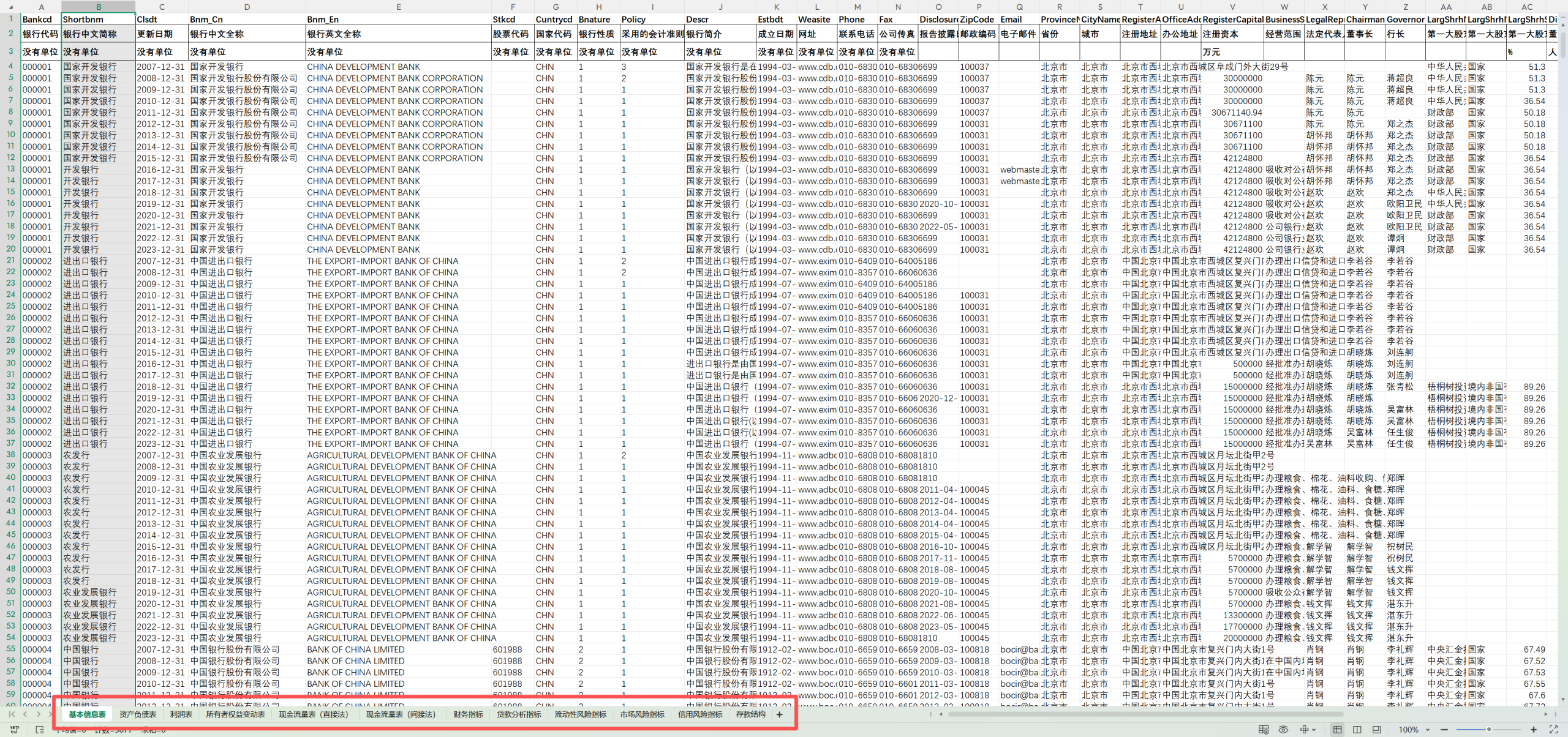Switch to 利润表 sheet tab
The height and width of the screenshot is (737, 1568).
[x=181, y=714]
